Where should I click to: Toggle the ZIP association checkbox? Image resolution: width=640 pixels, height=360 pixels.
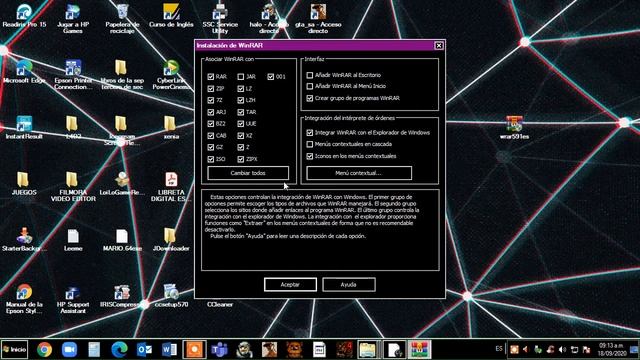[211, 89]
